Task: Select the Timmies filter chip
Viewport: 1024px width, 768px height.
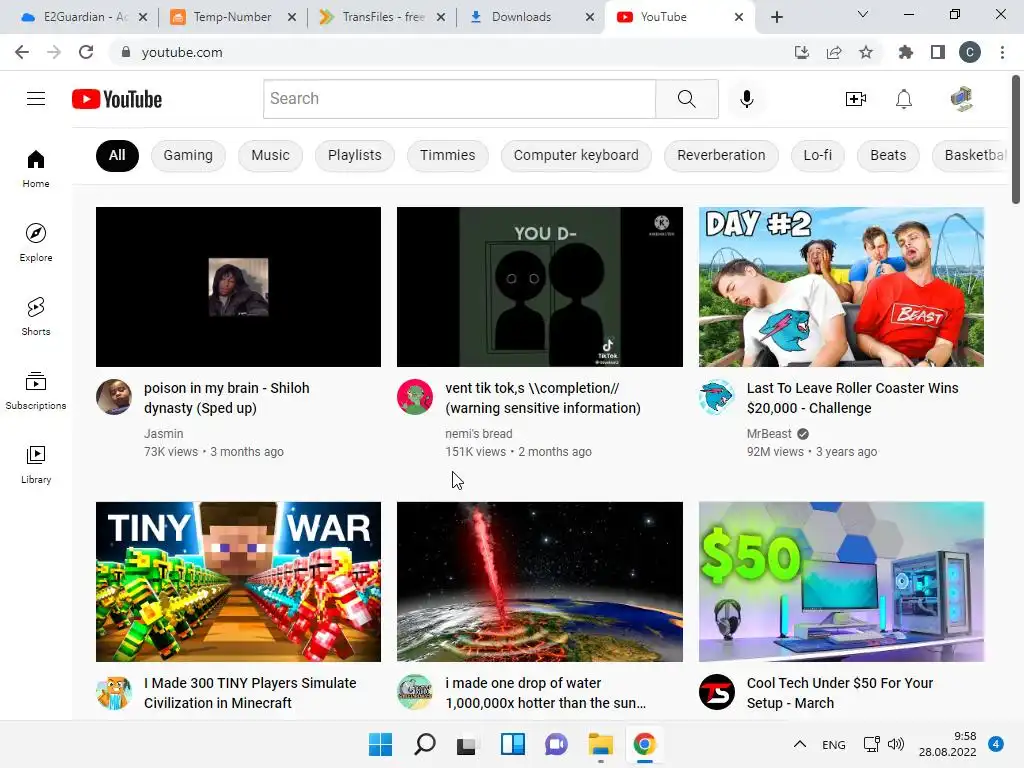Action: point(447,155)
